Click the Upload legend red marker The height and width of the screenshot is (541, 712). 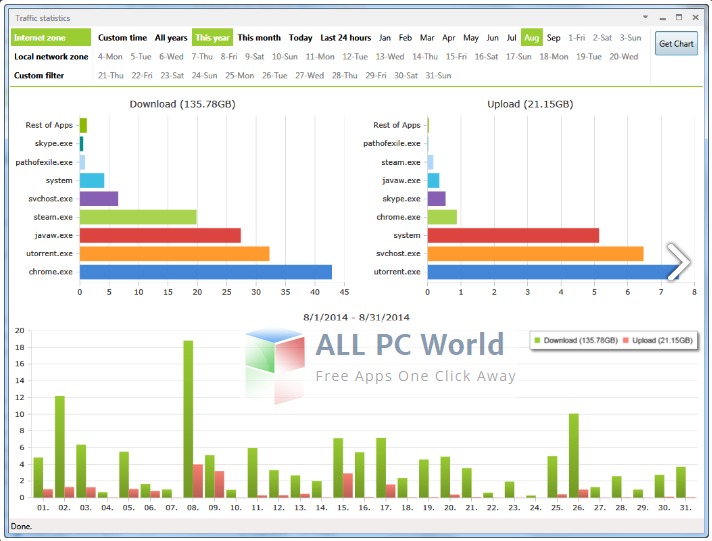point(626,340)
